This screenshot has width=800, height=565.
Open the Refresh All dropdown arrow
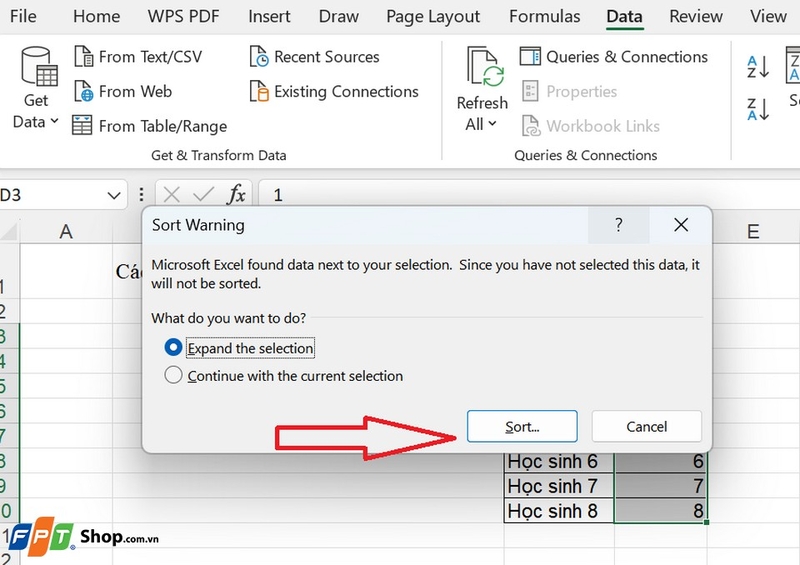[492, 124]
